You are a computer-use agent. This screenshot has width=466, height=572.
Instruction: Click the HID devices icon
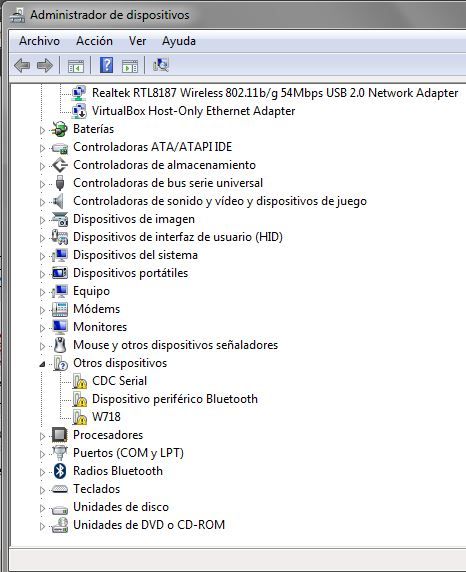(59, 237)
